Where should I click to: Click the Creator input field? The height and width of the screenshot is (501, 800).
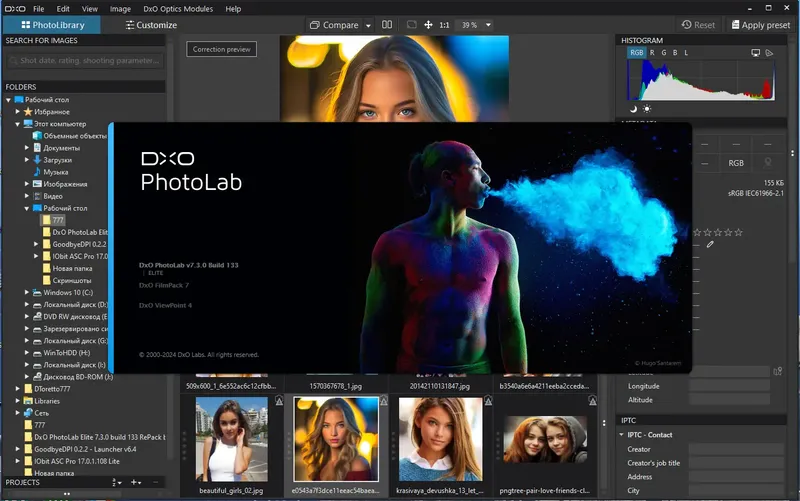736,449
